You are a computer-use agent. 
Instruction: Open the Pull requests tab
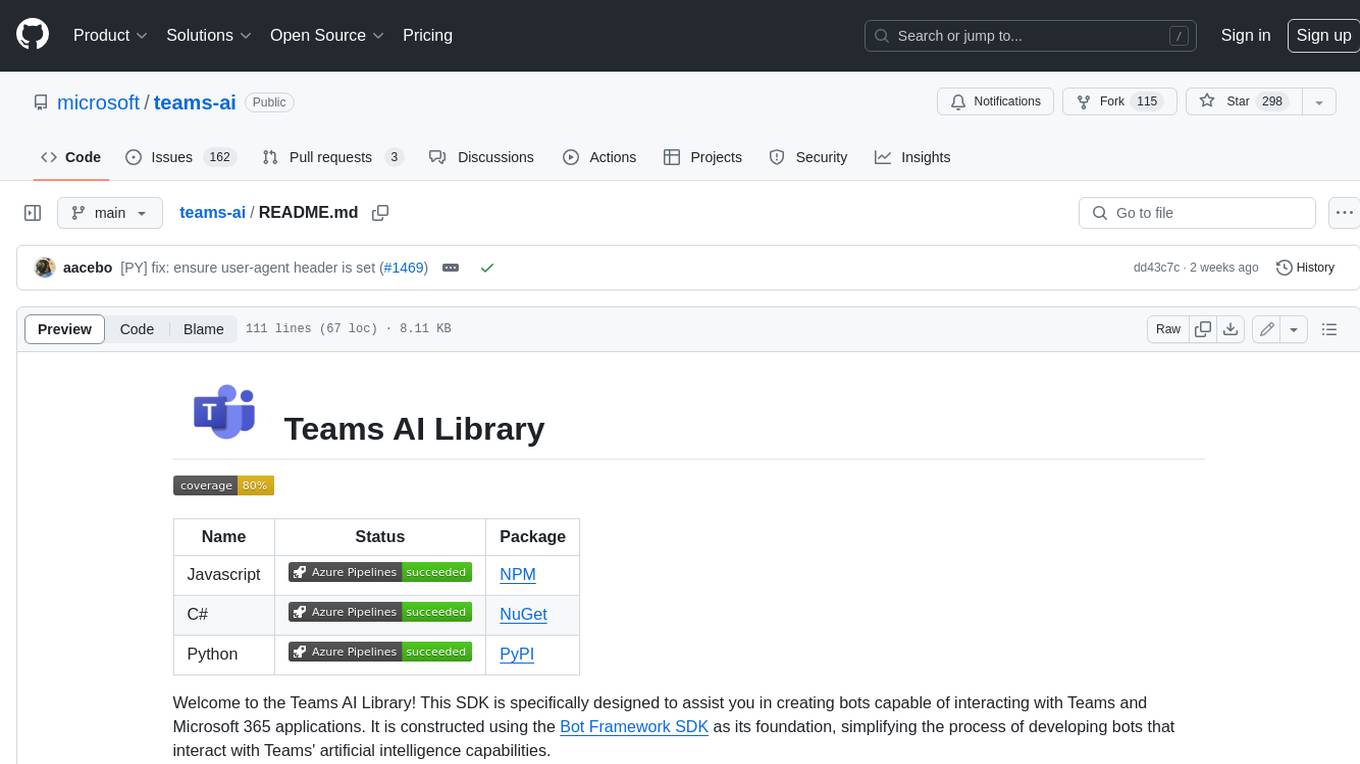coord(333,157)
